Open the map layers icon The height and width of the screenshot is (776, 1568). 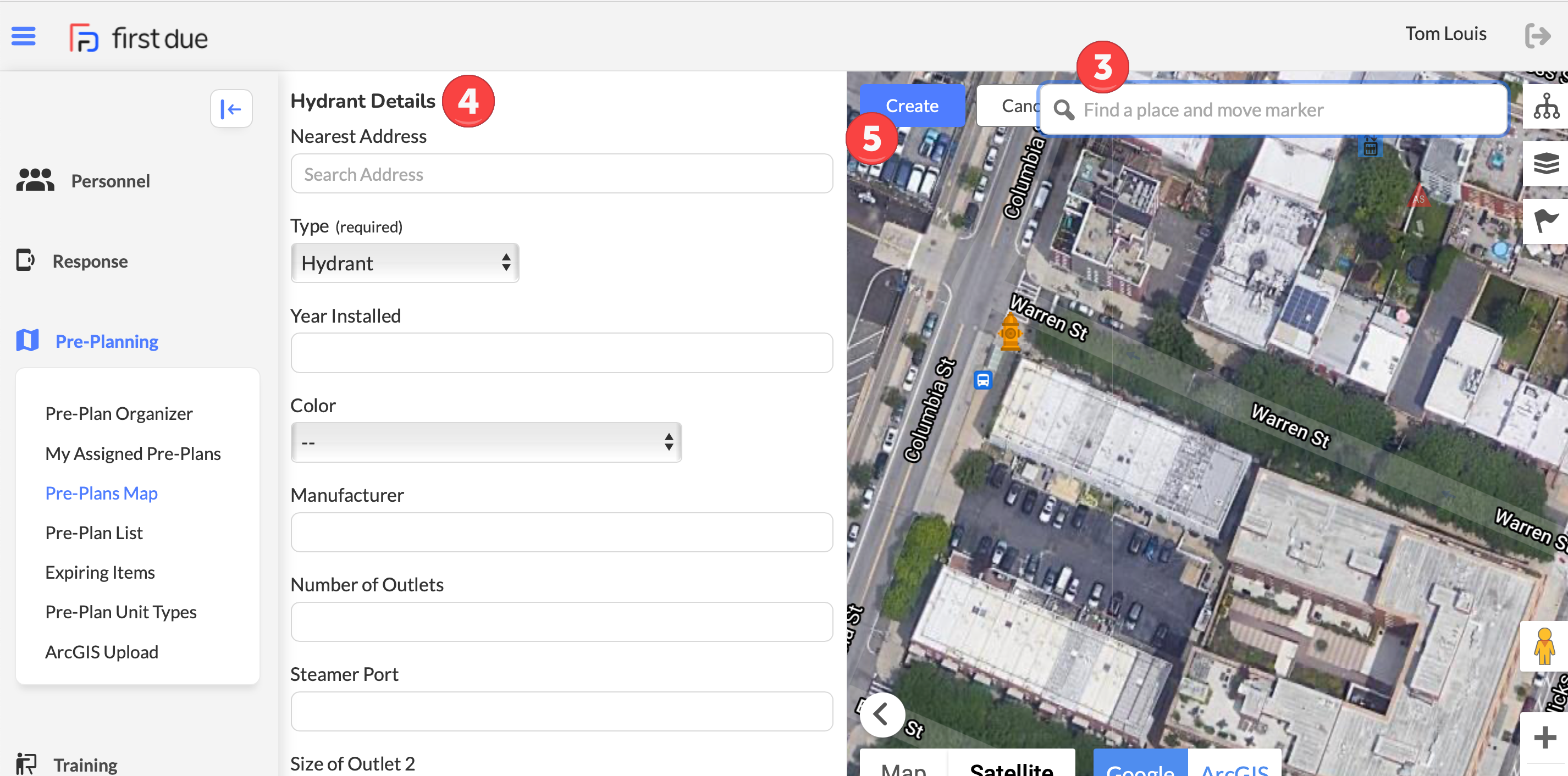[x=1547, y=163]
